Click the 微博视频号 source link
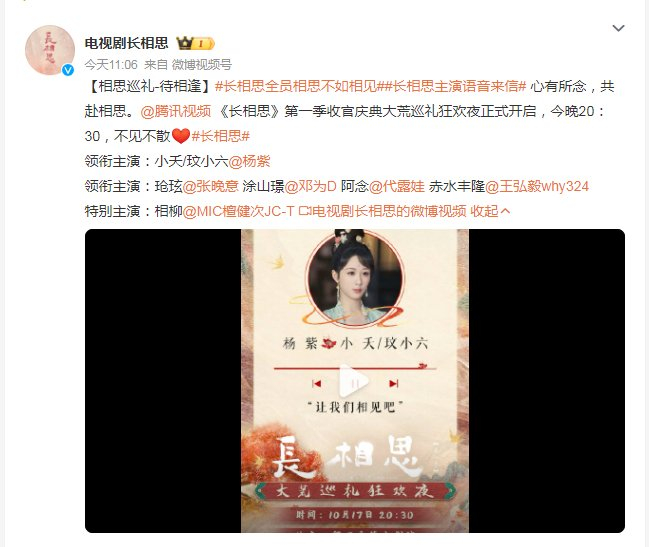649x547 pixels. (x=202, y=65)
